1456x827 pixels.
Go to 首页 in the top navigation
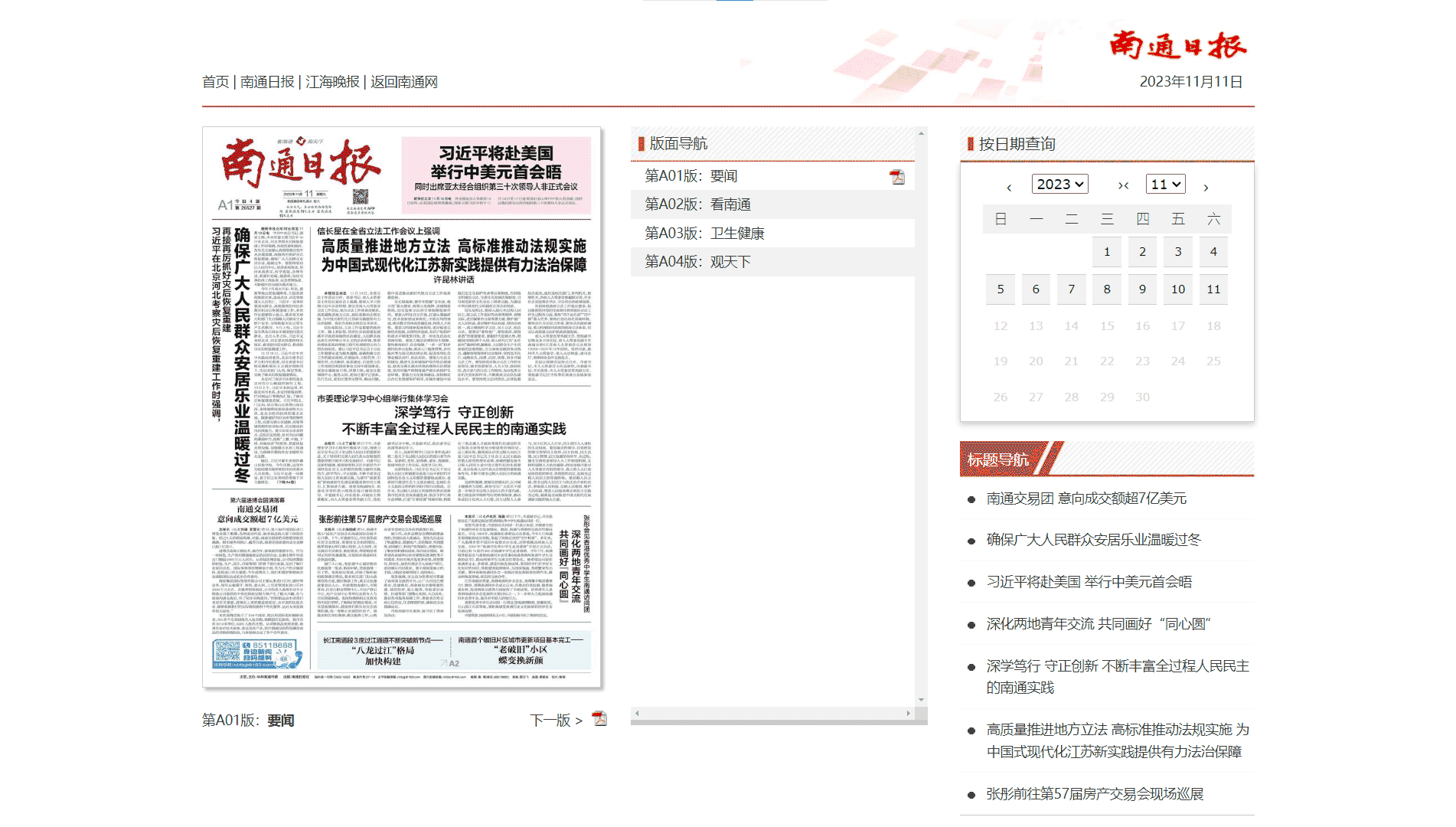[x=216, y=82]
